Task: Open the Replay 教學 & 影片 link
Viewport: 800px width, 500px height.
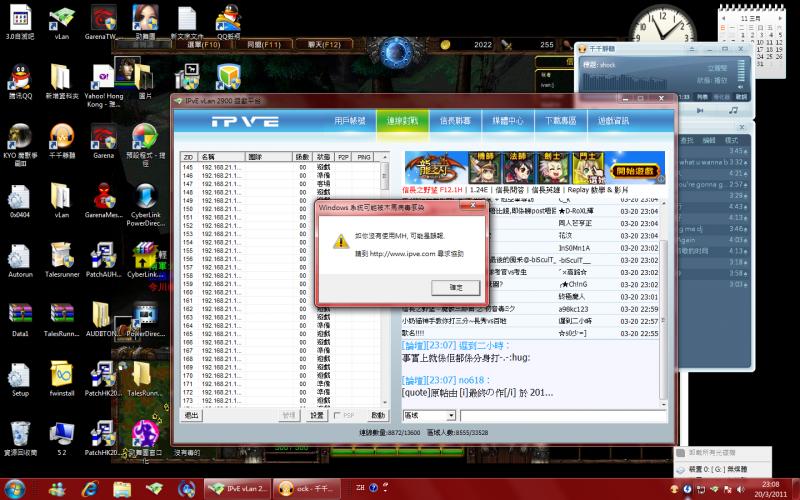Action: pyautogui.click(x=598, y=190)
